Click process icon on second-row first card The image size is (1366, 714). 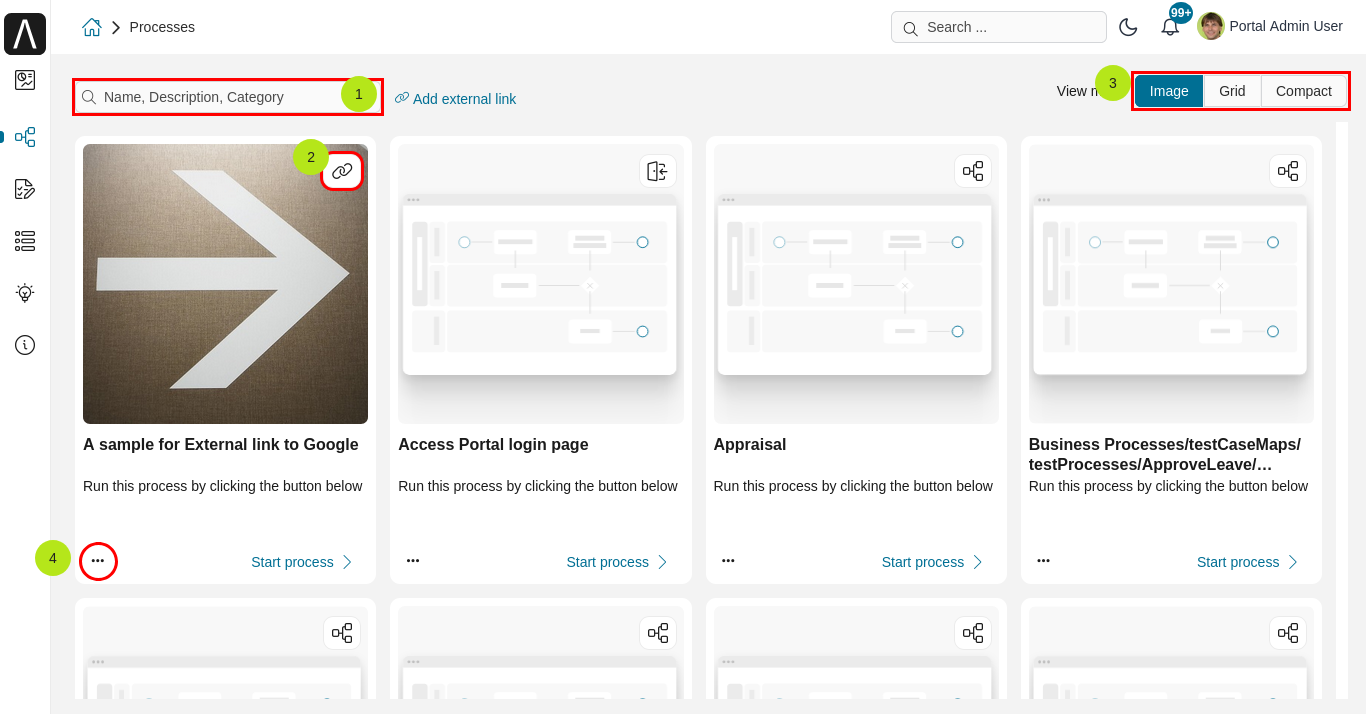click(342, 633)
